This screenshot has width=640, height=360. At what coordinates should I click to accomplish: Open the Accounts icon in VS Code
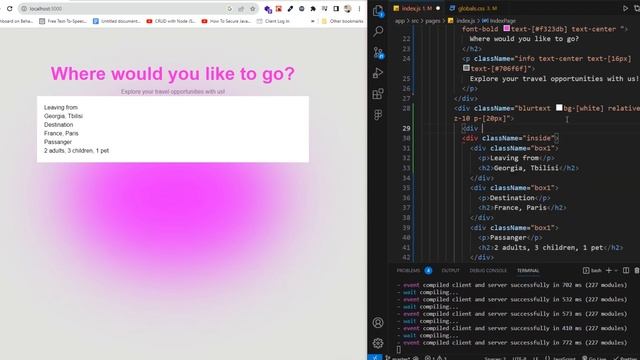point(378,322)
